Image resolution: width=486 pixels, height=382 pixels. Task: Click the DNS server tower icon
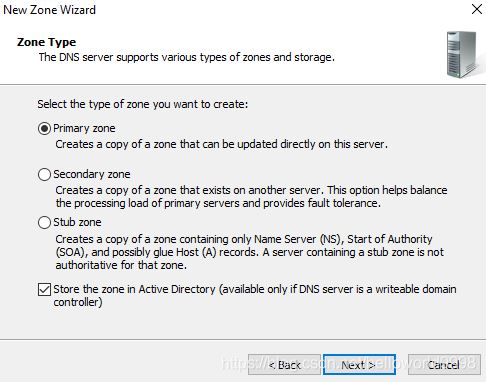(x=464, y=55)
